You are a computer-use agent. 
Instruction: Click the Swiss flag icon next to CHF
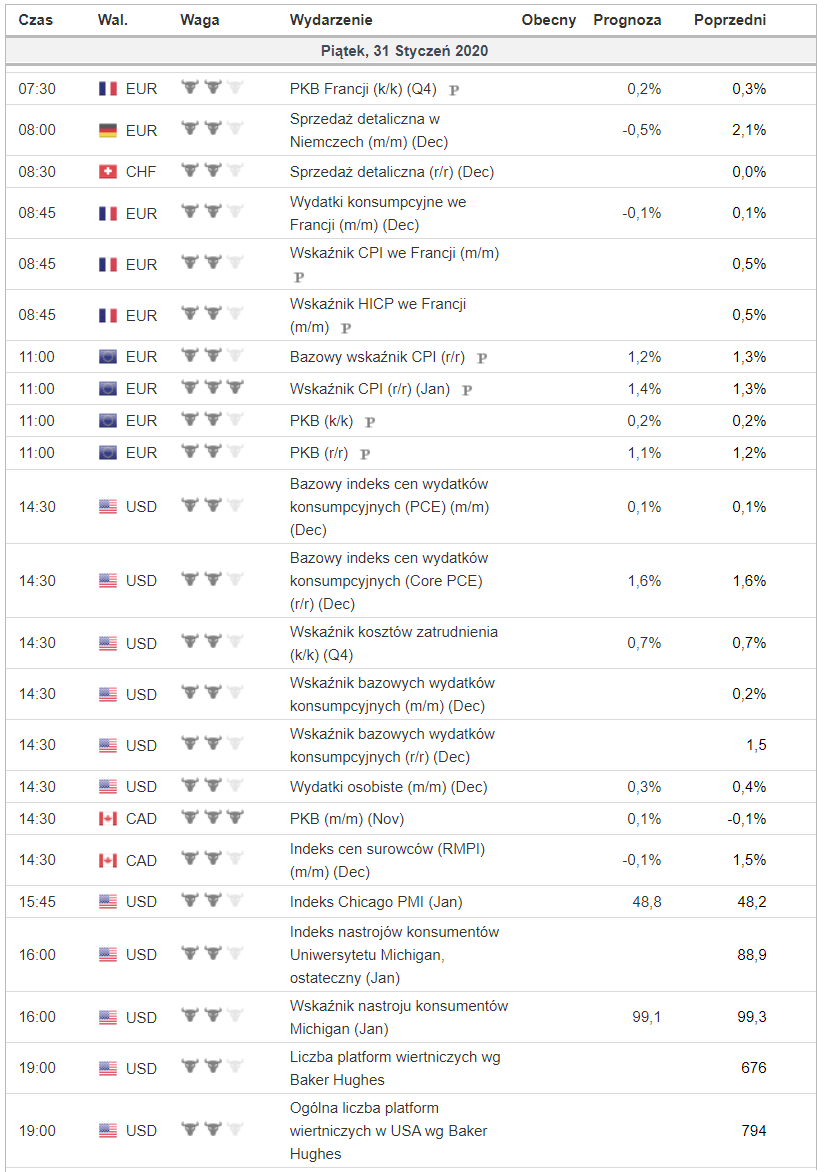point(108,172)
